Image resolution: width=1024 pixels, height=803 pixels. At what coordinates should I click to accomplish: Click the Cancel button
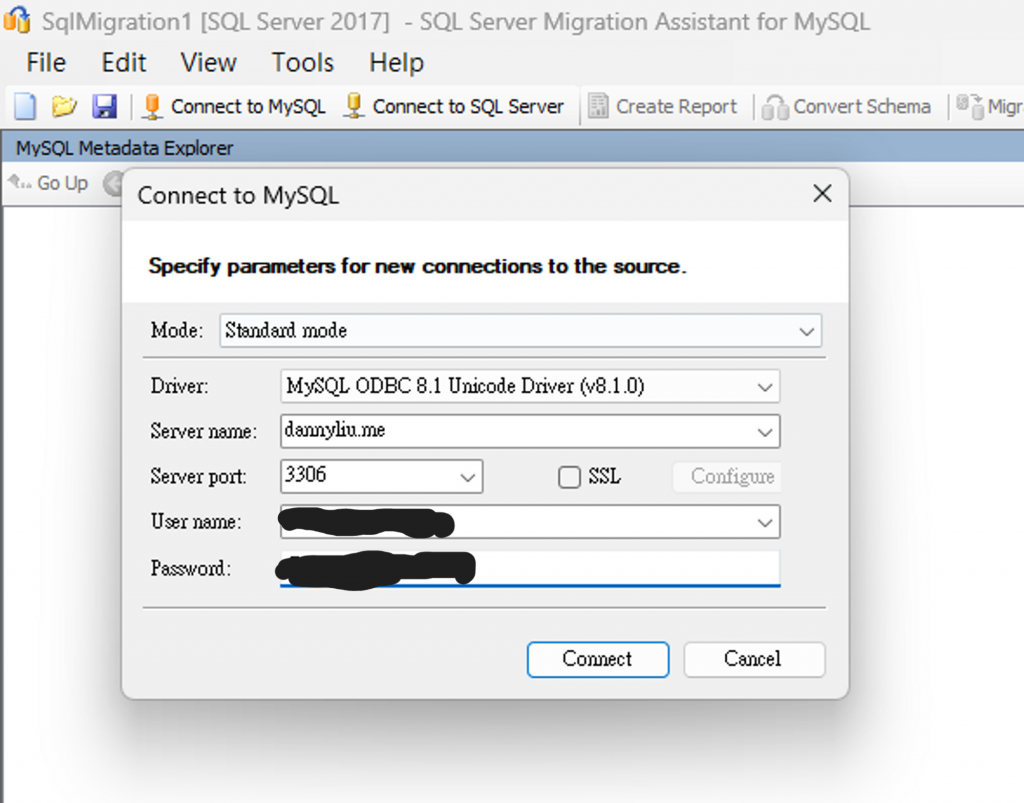pyautogui.click(x=754, y=659)
